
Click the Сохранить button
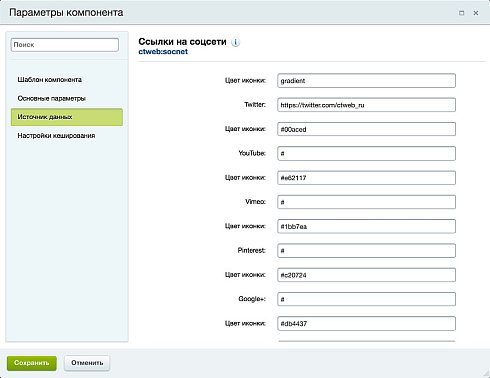coord(32,363)
